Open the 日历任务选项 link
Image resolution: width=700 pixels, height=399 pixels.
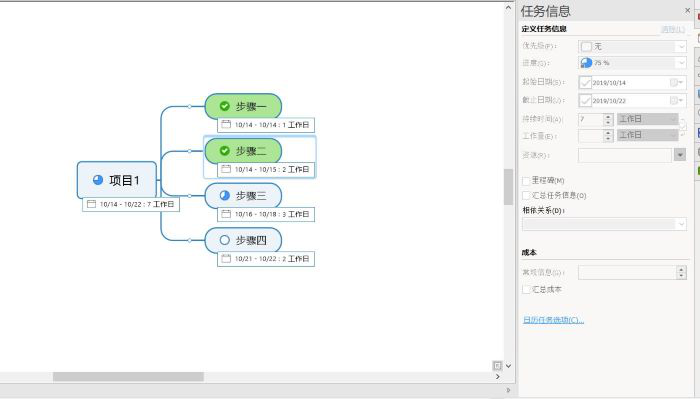(x=553, y=320)
